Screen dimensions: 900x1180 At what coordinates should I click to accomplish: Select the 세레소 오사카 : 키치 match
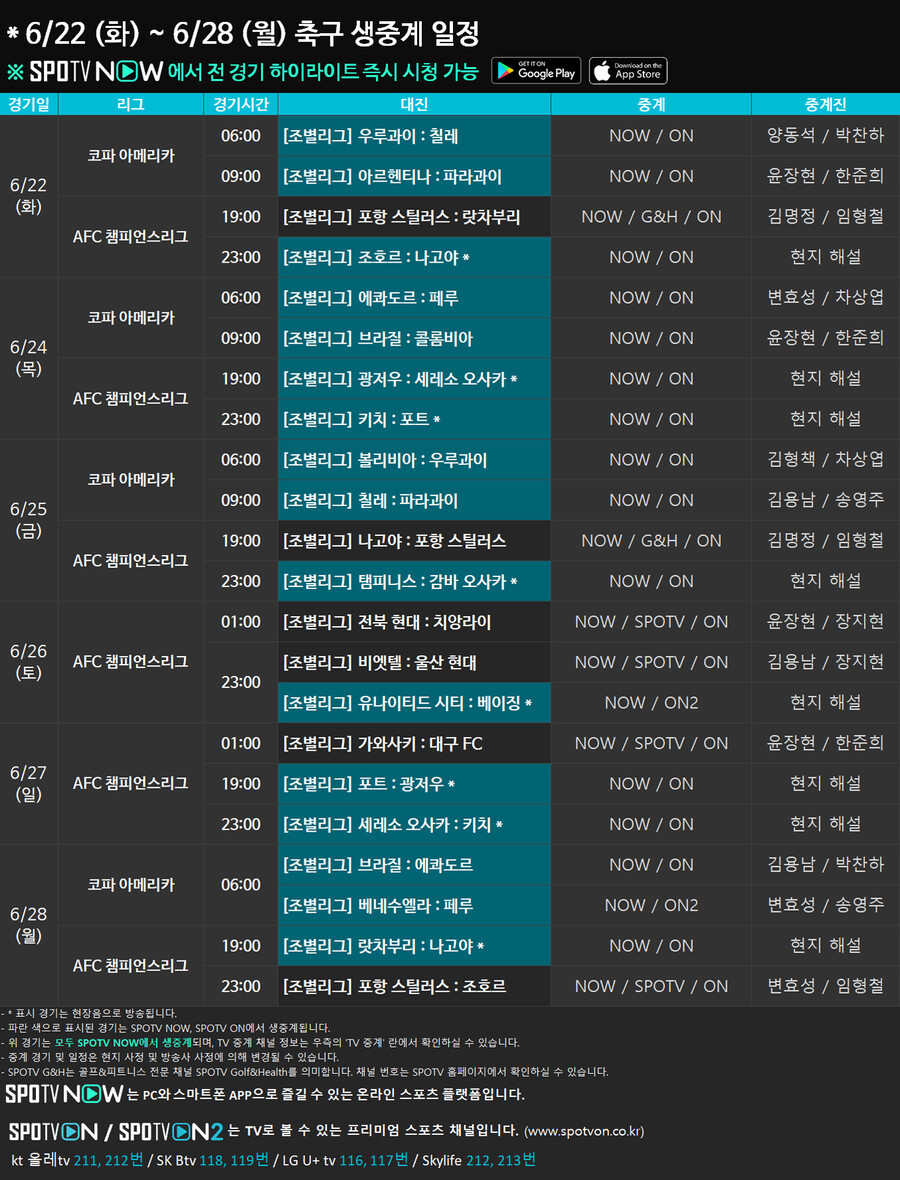(414, 825)
